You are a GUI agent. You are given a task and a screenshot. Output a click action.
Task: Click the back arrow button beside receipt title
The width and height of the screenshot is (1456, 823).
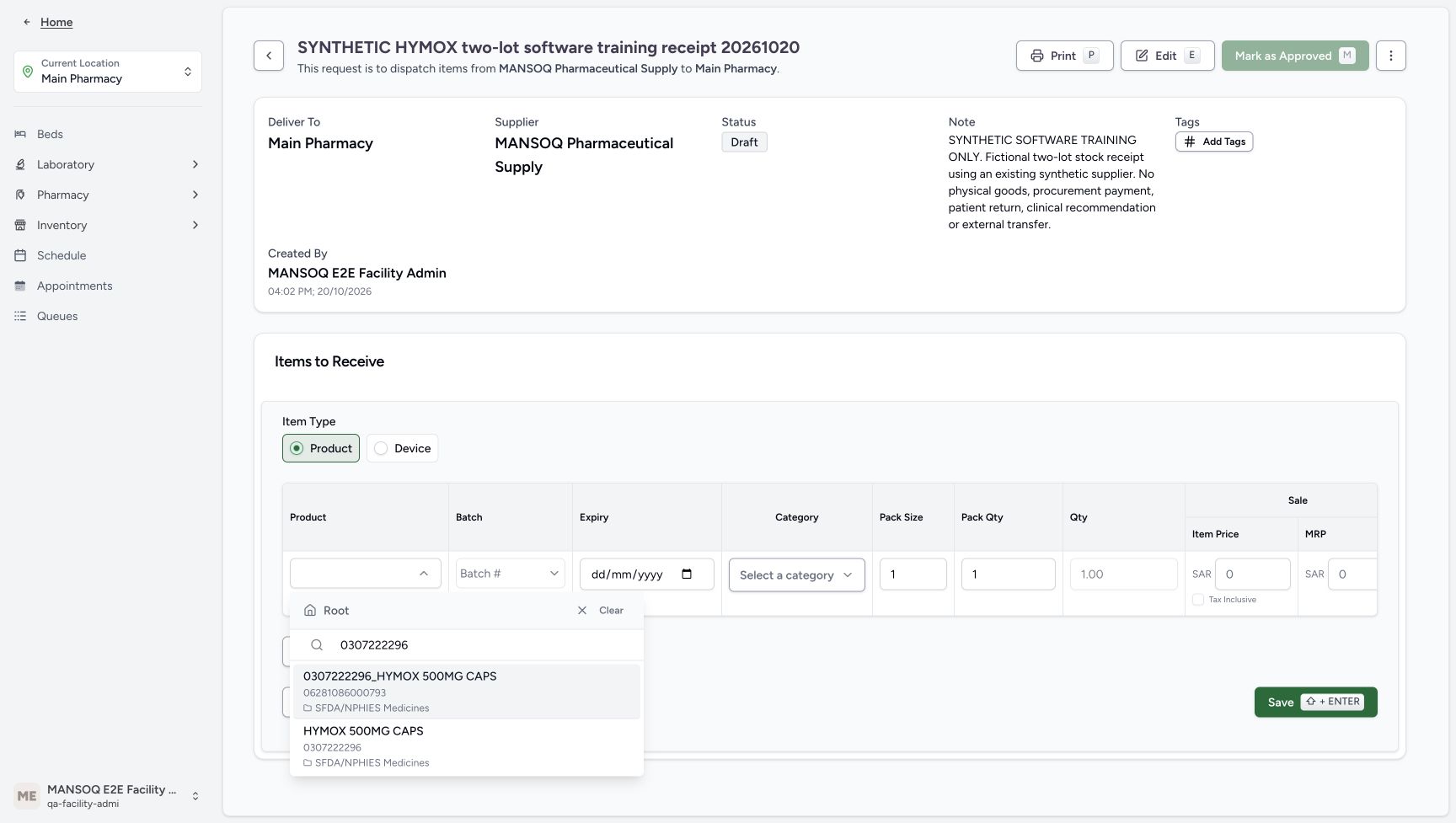269,56
